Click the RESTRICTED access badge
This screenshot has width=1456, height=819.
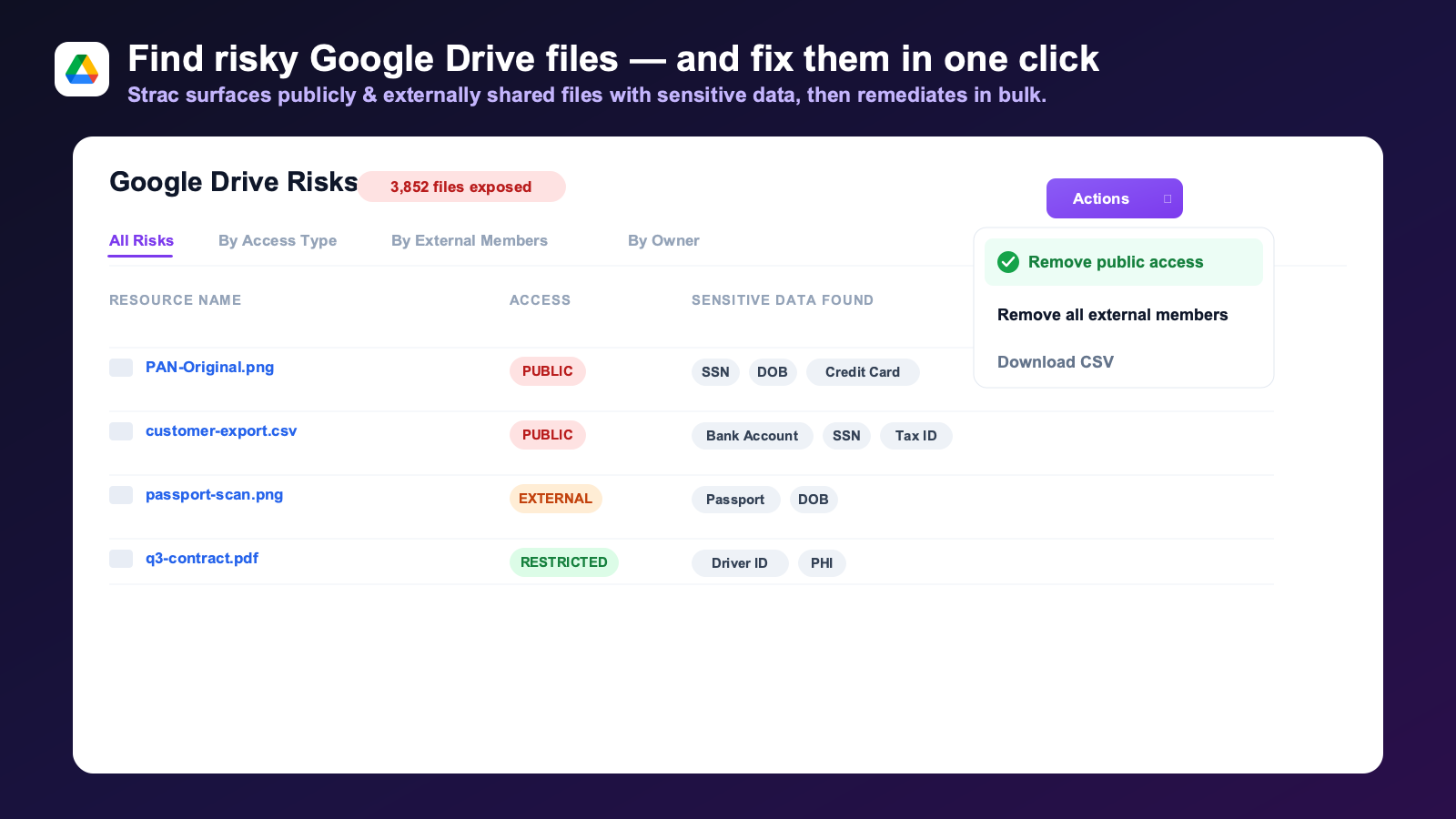564,562
